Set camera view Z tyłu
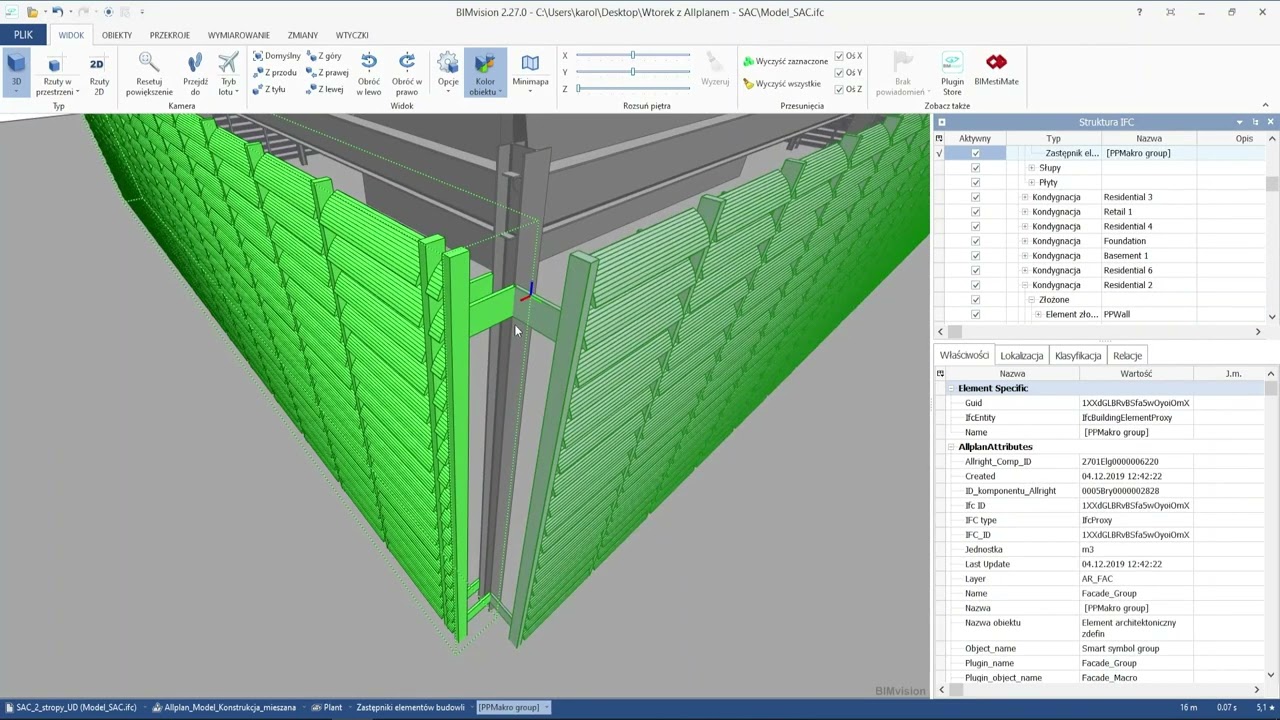 269,89
